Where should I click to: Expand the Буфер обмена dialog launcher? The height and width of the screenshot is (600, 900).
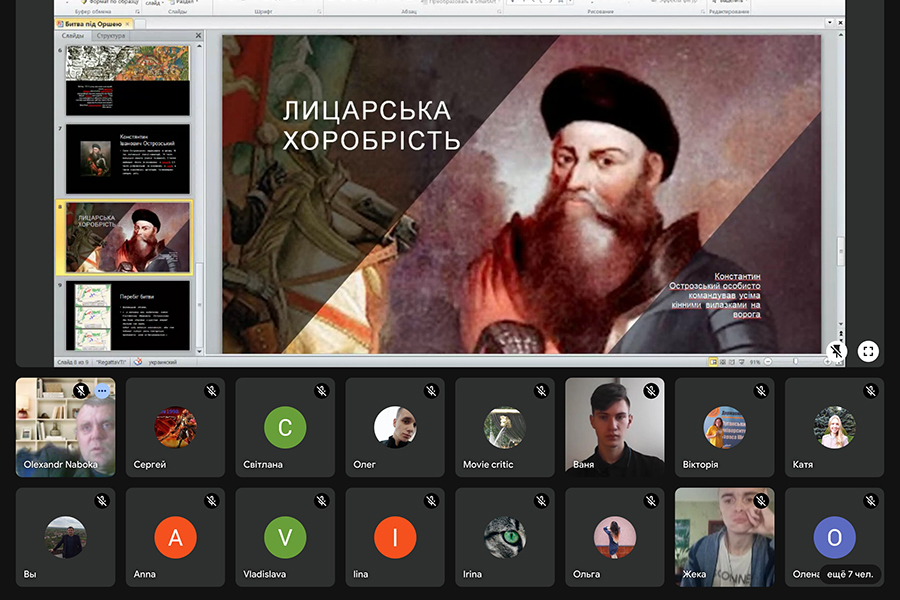pyautogui.click(x=137, y=11)
